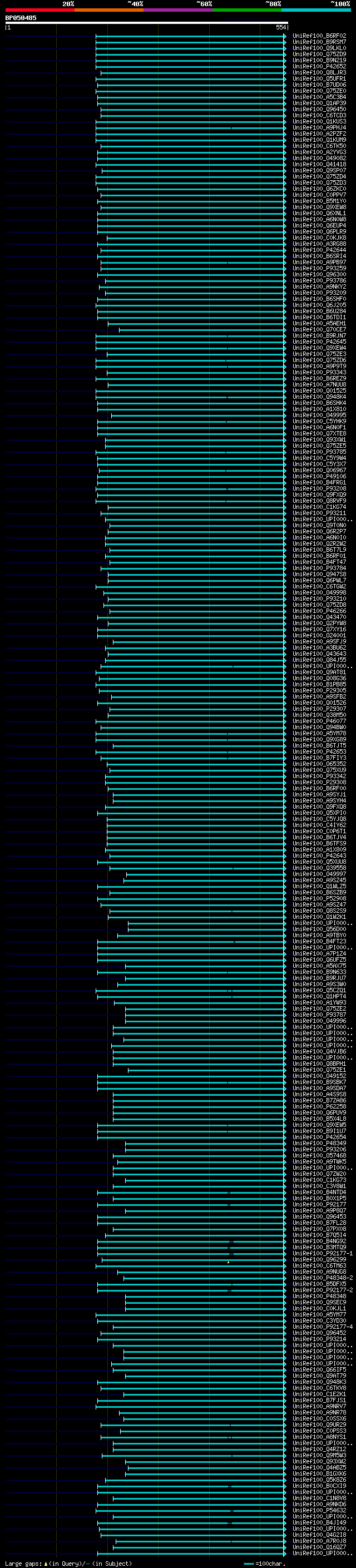Open hit UniRef100_Q66IF5
The image size is (356, 1568).
[319, 1370]
